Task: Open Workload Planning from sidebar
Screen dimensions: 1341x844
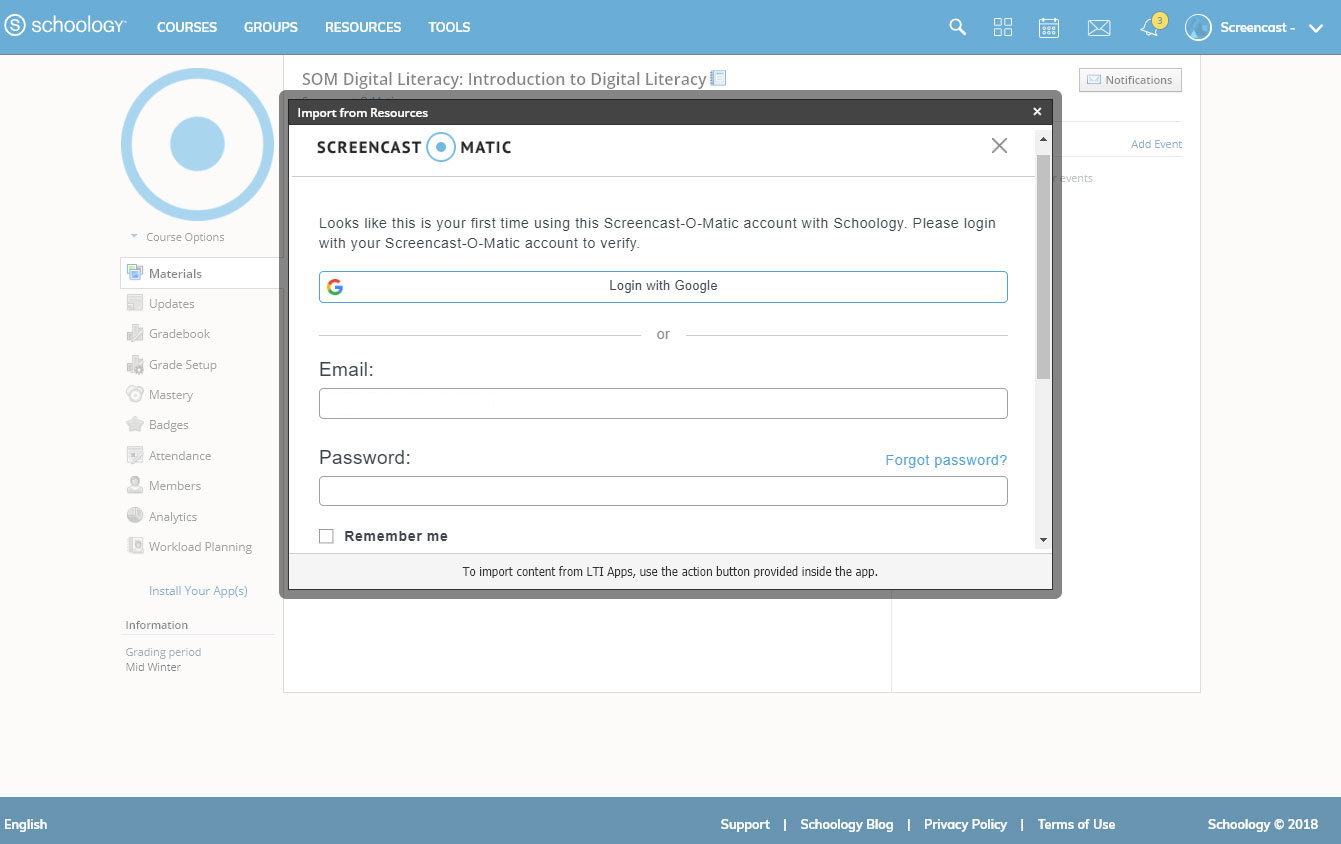Action: click(201, 546)
